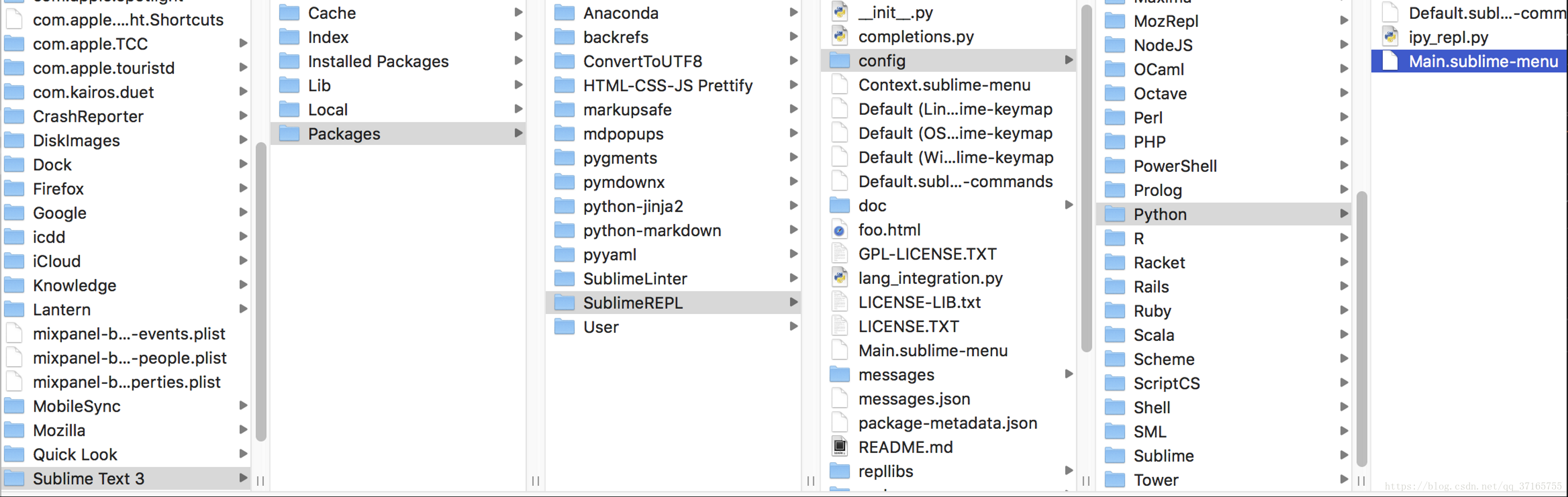Viewport: 1568px width, 497px height.
Task: Click the first column's vertical scrollbar
Action: [x=261, y=292]
